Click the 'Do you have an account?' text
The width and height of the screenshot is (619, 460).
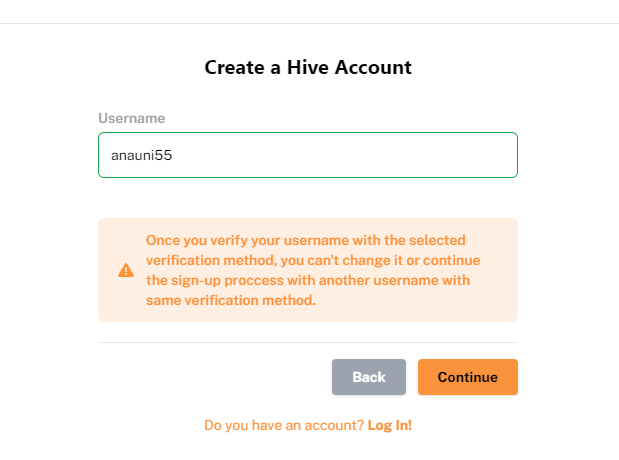tap(284, 425)
